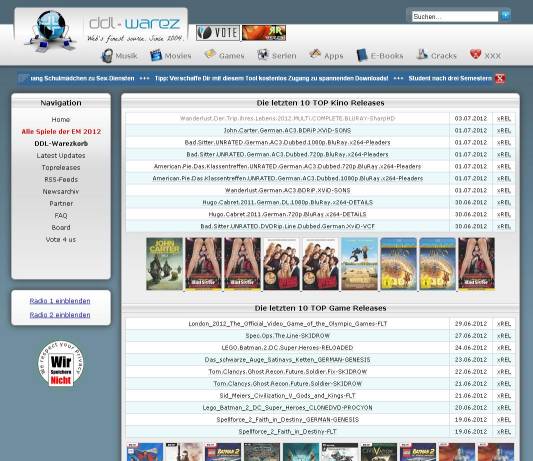This screenshot has width=533, height=461.
Task: Open the John.Carter.German.AC3.BDRiP release
Action: tap(287, 131)
